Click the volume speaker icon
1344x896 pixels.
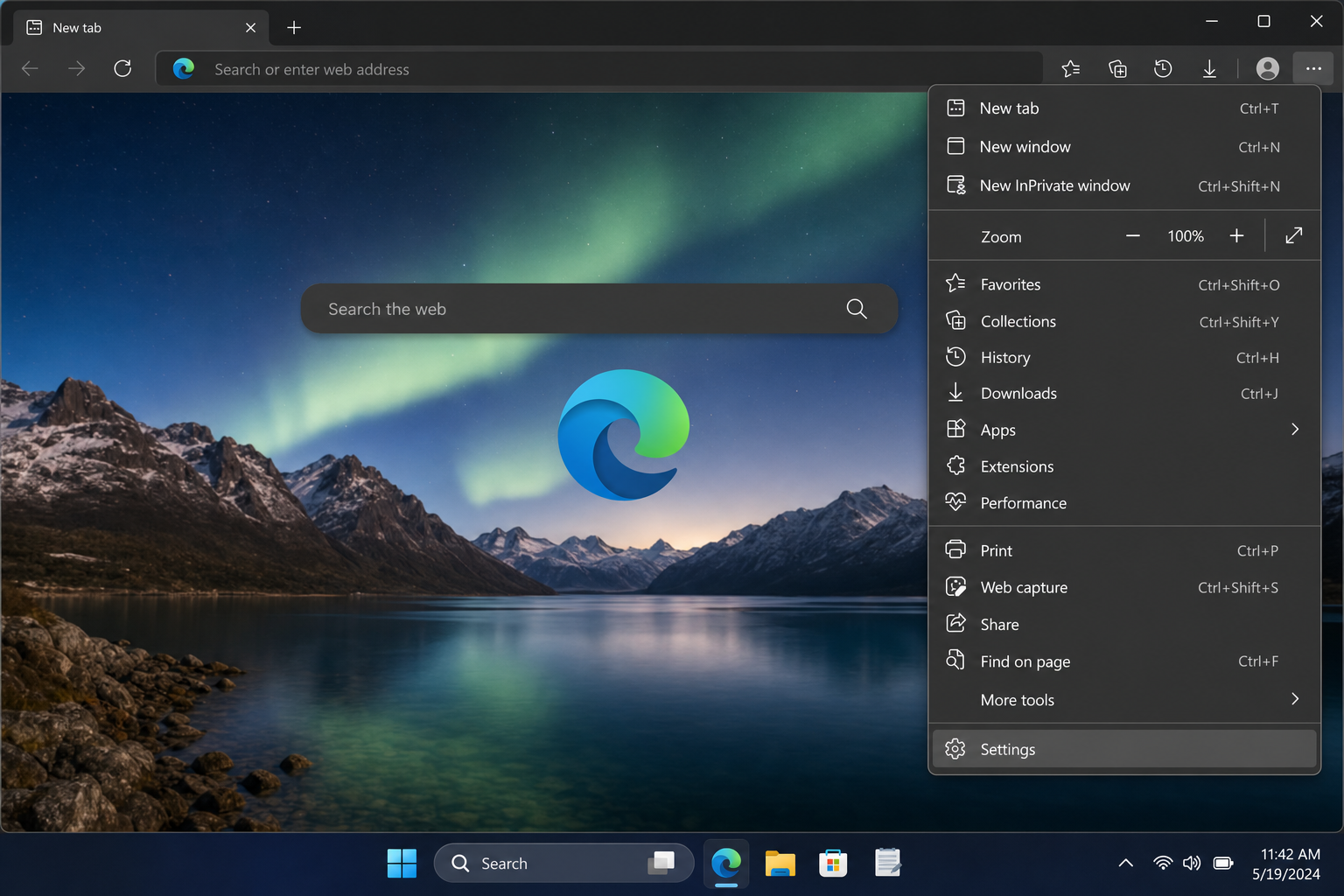(1192, 864)
